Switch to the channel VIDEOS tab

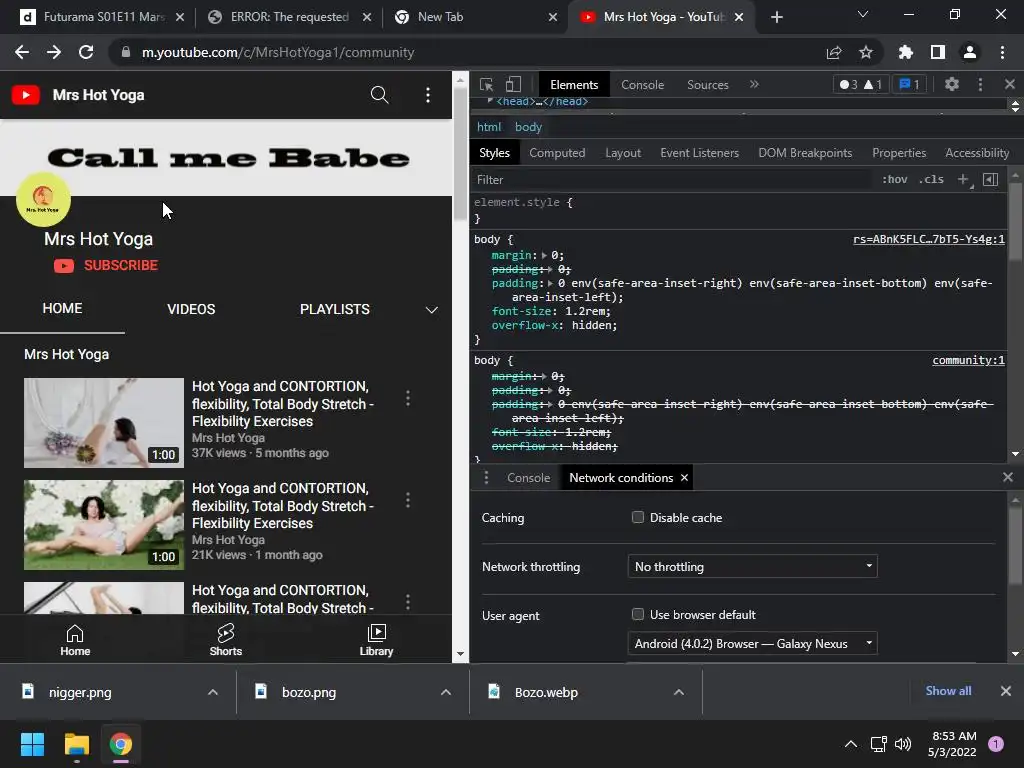[x=191, y=310]
